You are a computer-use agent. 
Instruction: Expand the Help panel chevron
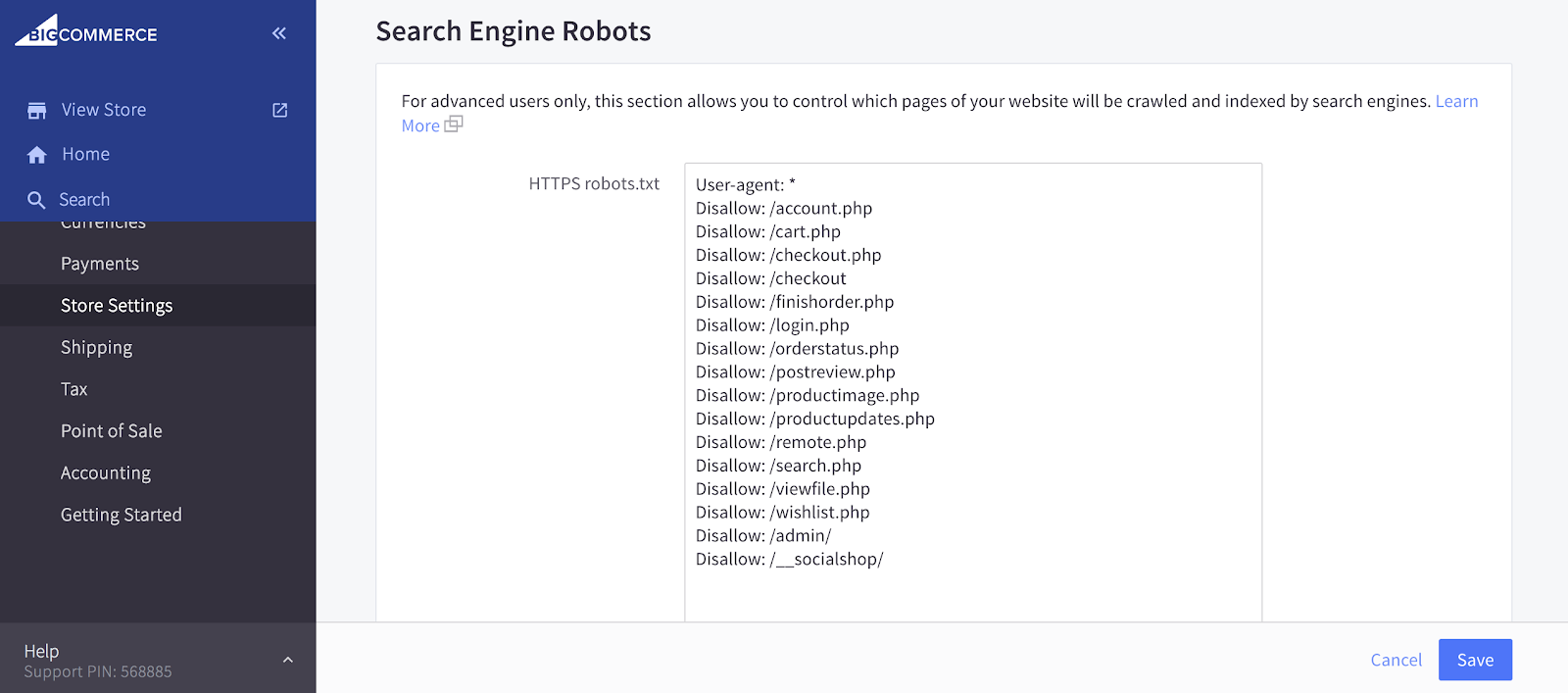click(288, 660)
